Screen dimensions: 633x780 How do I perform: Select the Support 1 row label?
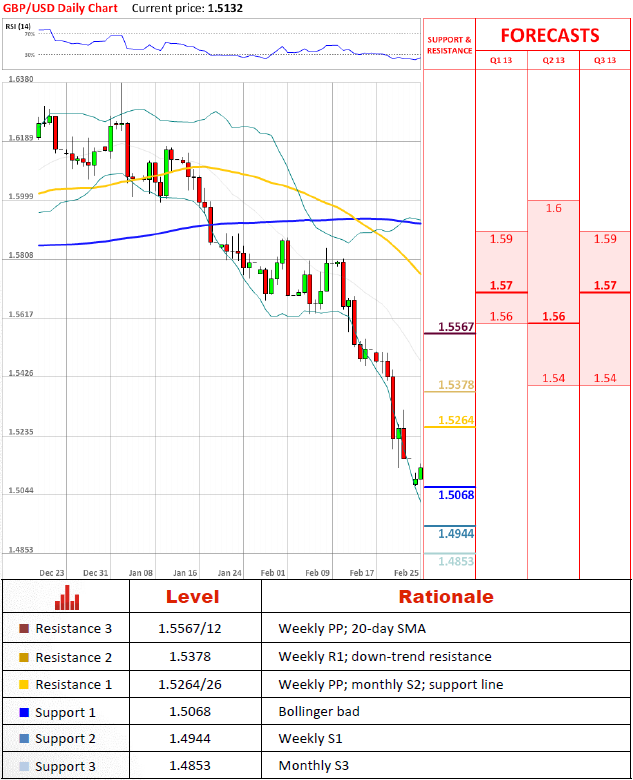click(x=65, y=713)
